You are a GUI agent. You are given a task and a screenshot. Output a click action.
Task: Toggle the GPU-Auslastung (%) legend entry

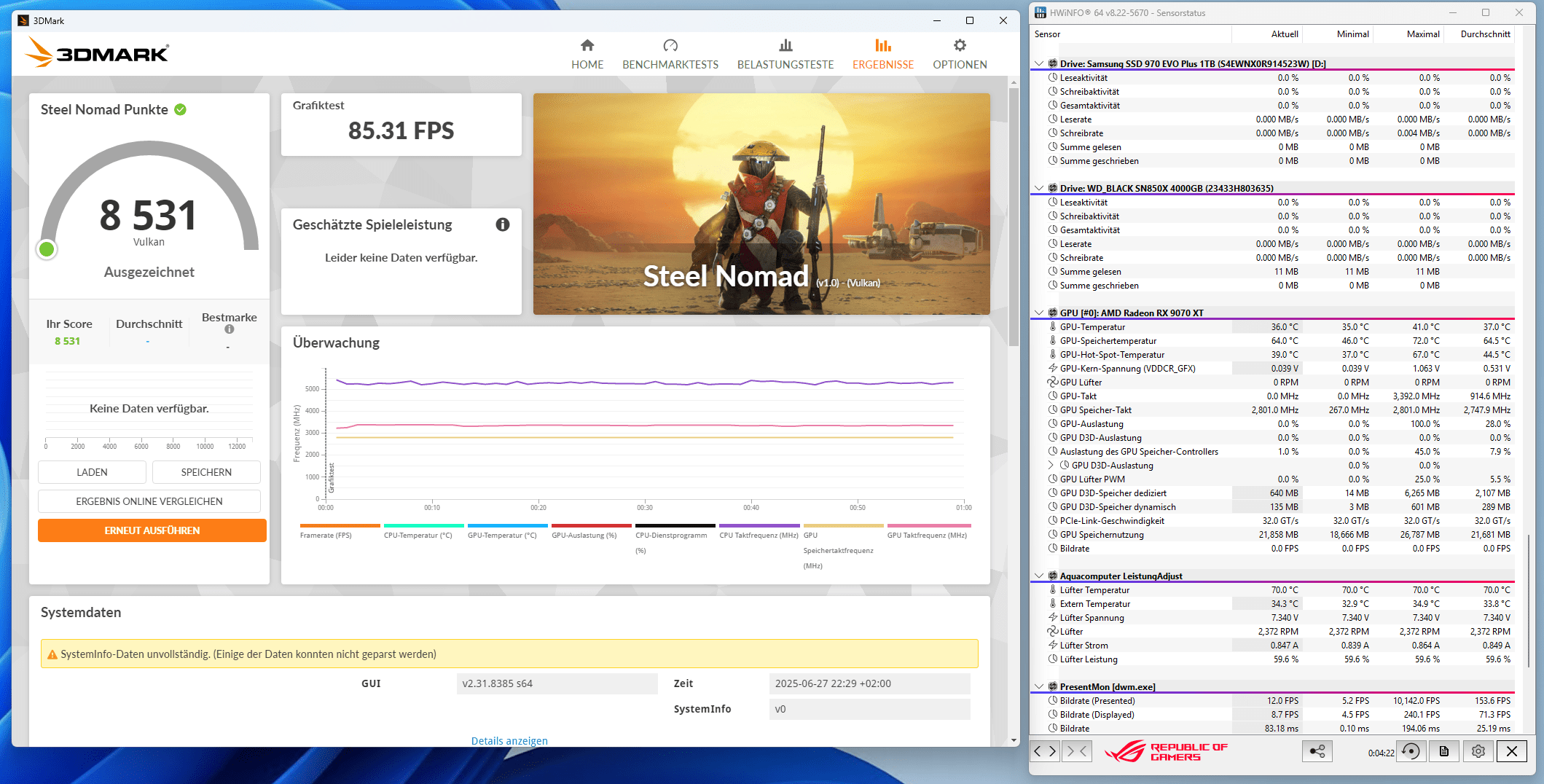(x=591, y=533)
